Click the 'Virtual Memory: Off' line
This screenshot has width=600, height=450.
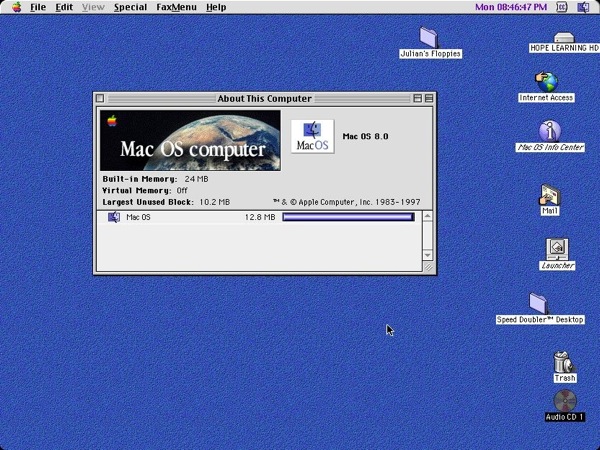click(x=145, y=191)
